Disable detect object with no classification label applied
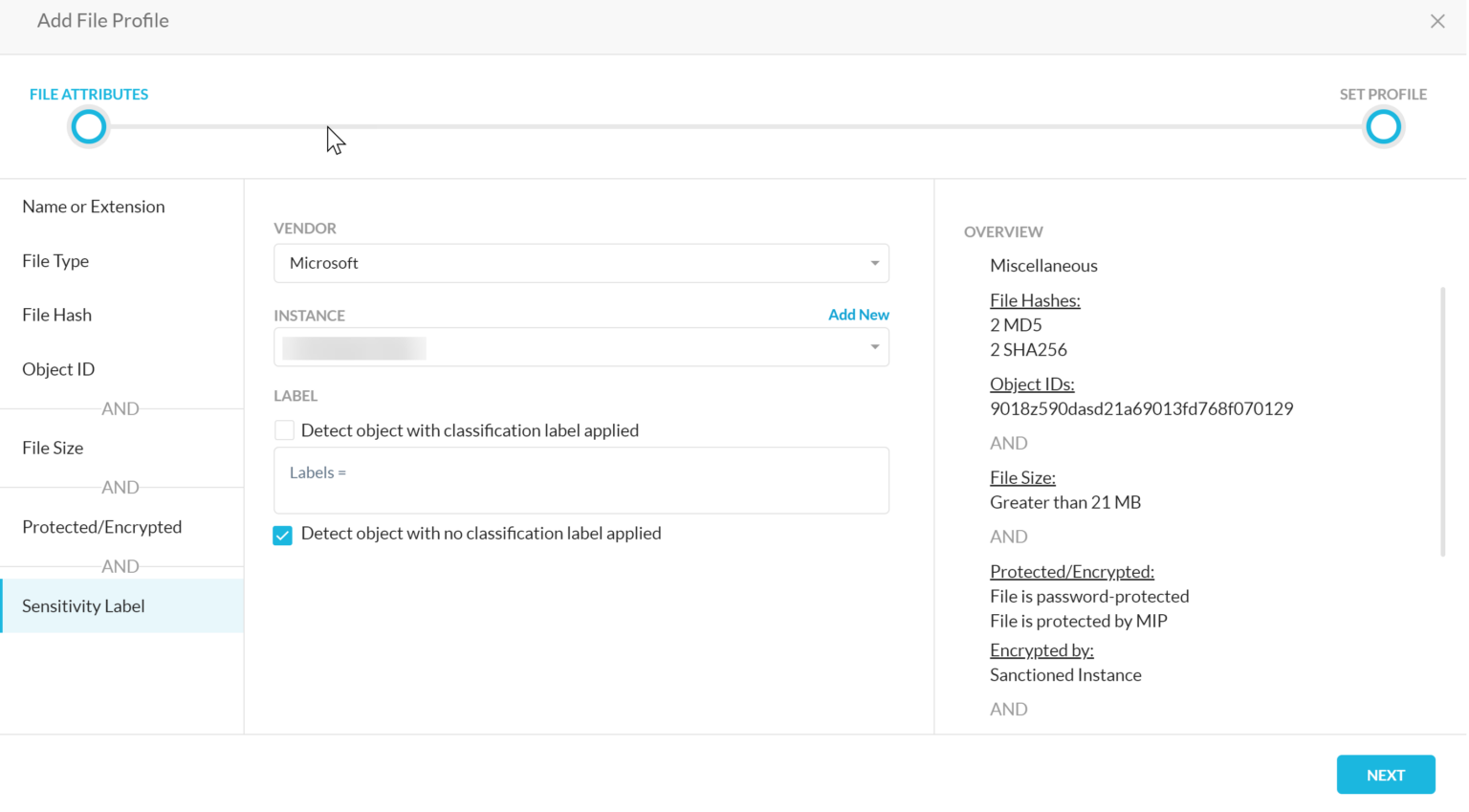The height and width of the screenshot is (812, 1469). click(x=282, y=535)
